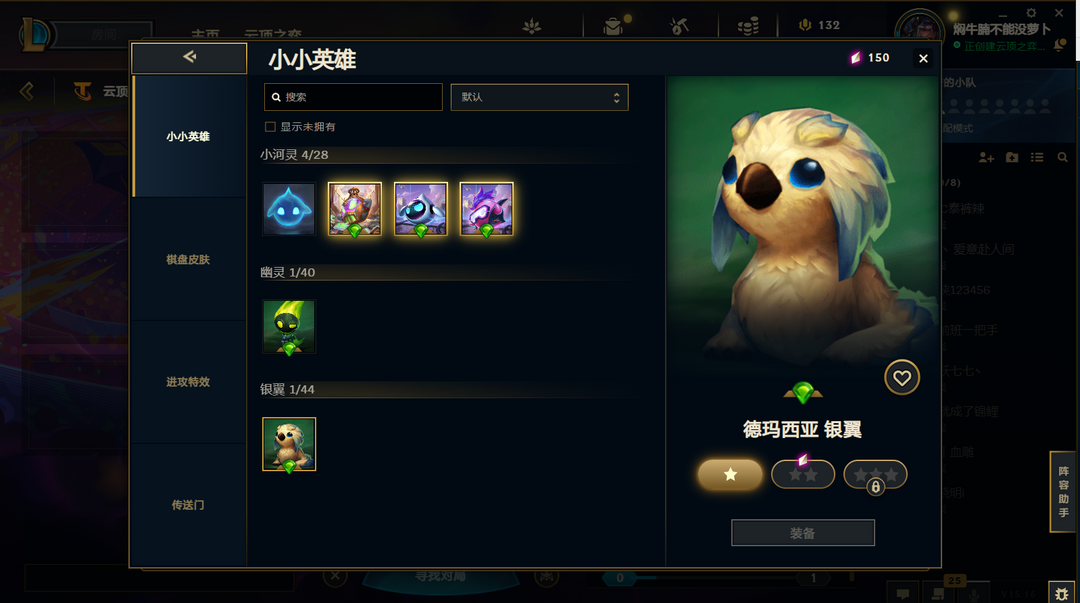Switch to the 进攻特效 tab
Viewport: 1080px width, 603px height.
[x=188, y=382]
